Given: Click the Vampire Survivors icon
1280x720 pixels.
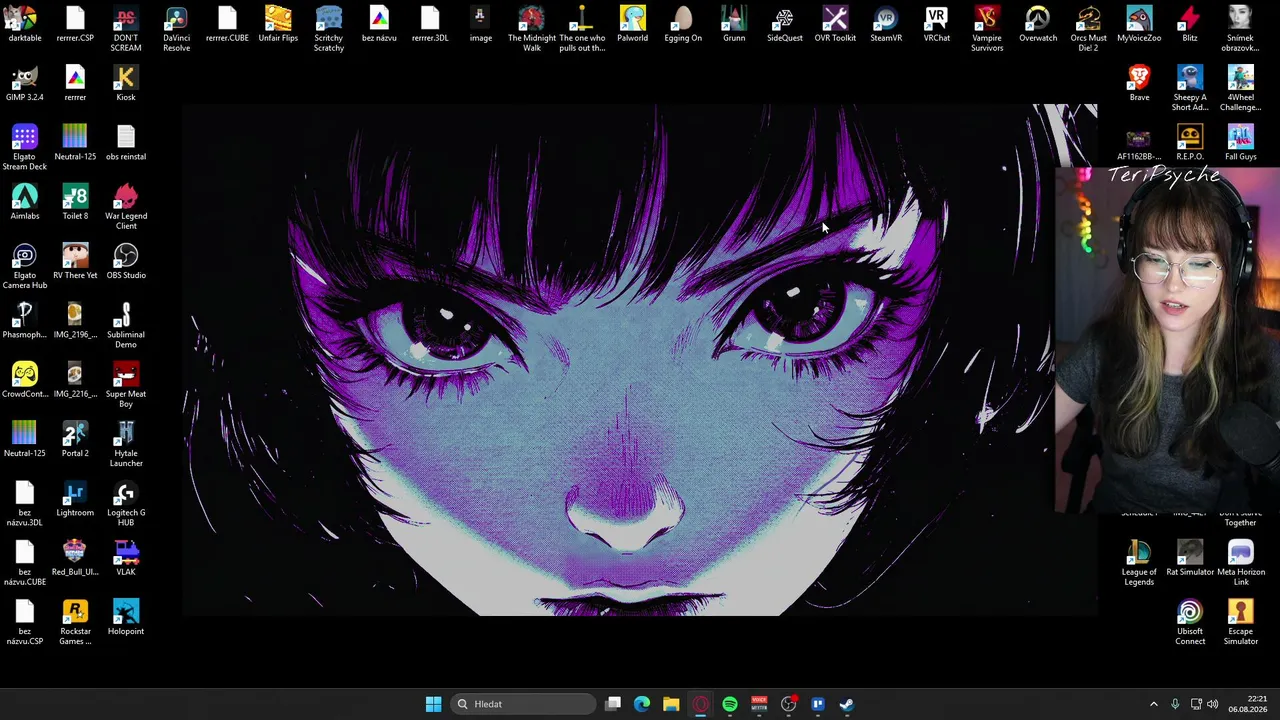Looking at the screenshot, I should coord(987,29).
